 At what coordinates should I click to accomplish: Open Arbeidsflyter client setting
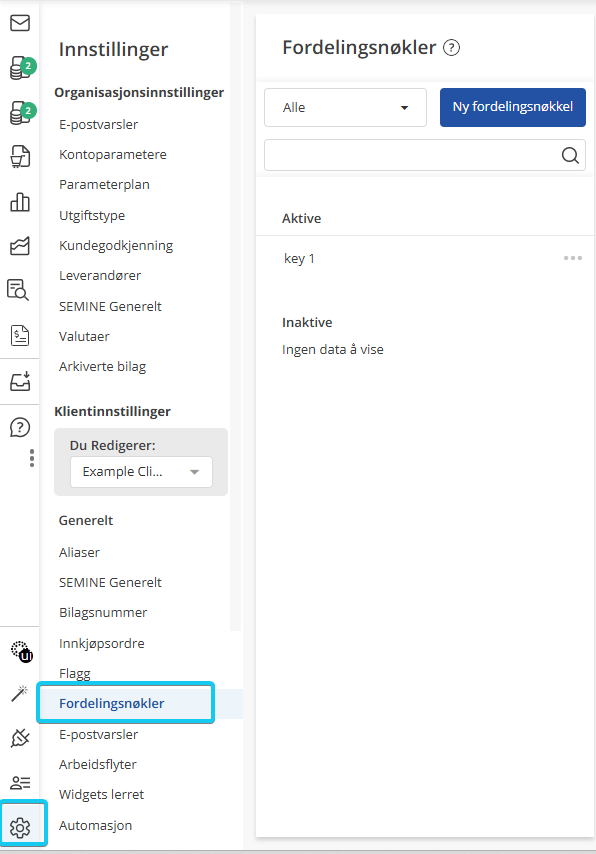[98, 765]
